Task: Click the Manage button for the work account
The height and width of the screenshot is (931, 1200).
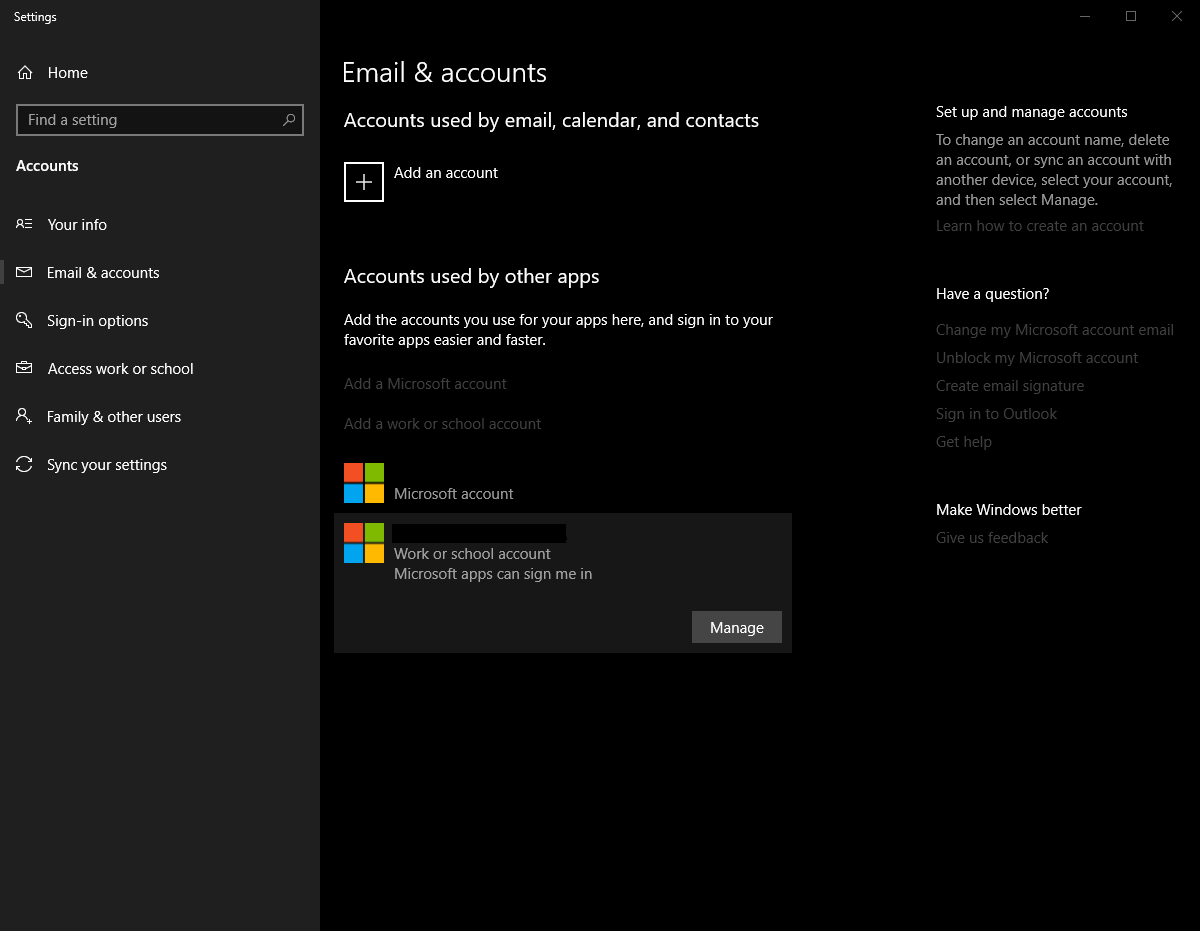Action: [x=736, y=627]
